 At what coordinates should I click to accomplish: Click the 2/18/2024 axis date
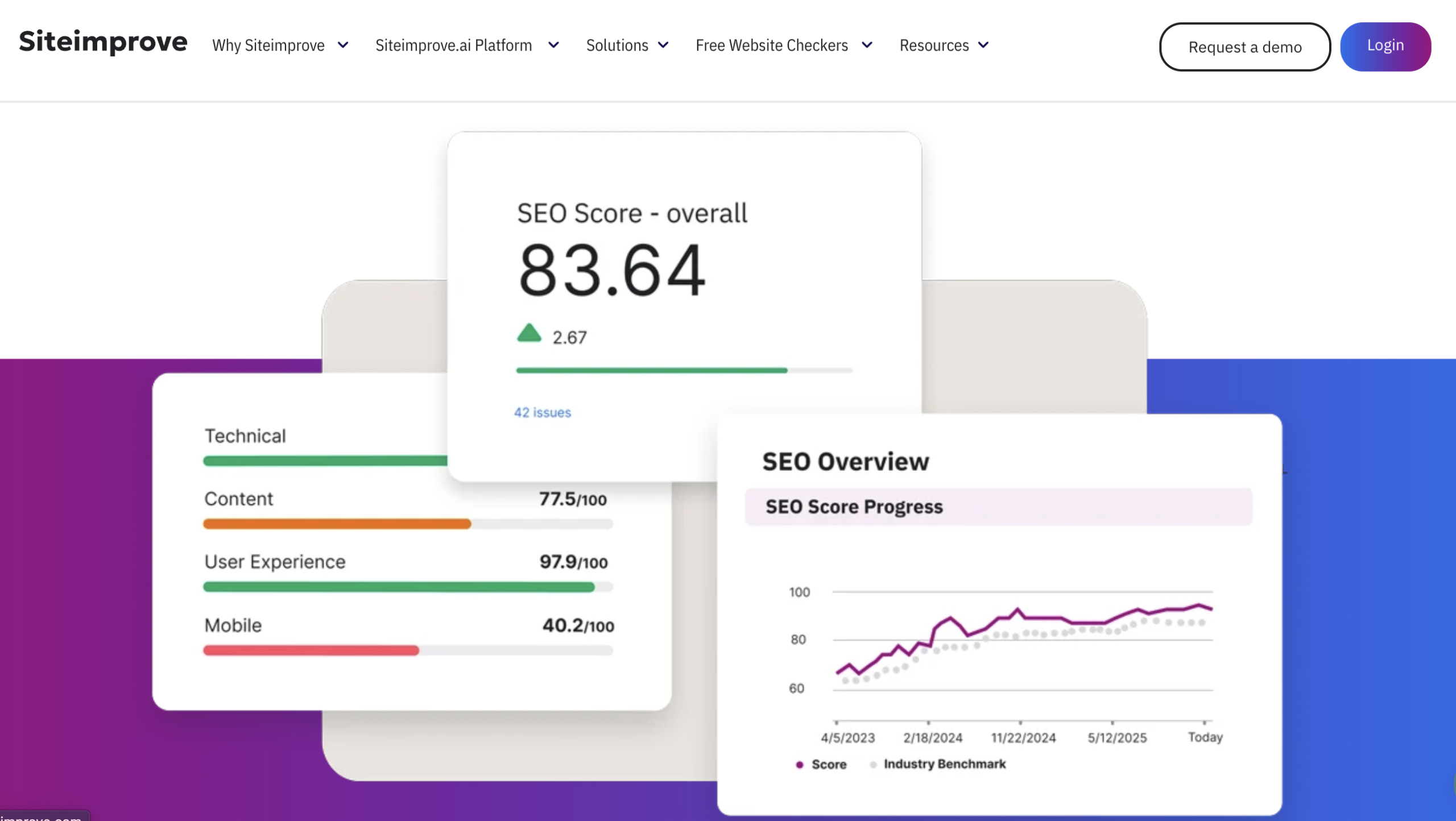click(x=933, y=738)
